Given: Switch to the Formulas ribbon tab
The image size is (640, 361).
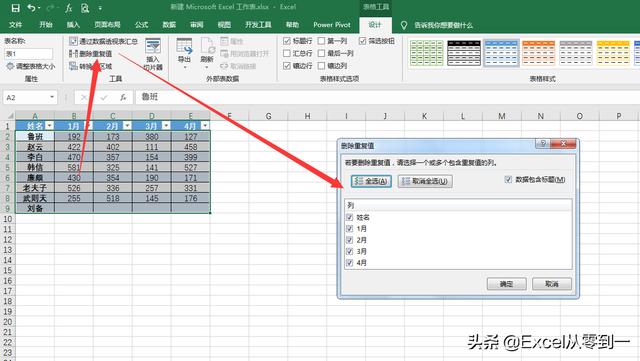Looking at the screenshot, I should coord(141,25).
